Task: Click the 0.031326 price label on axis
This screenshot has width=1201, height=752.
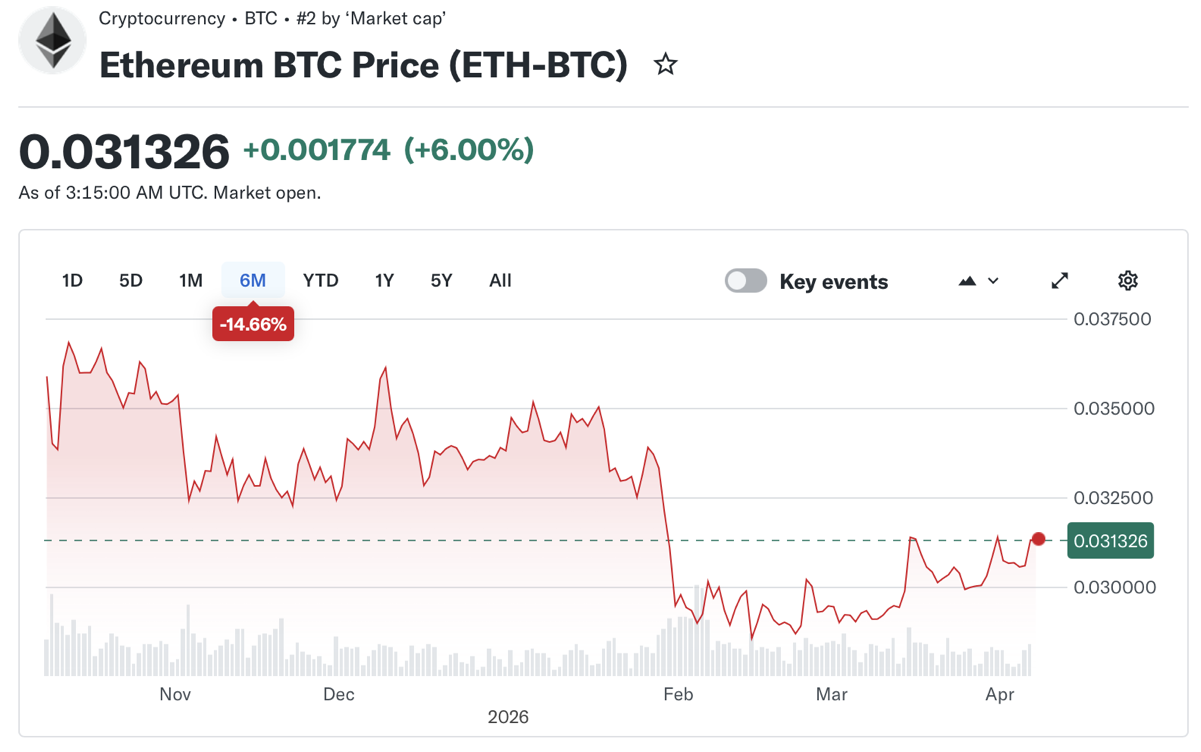Action: (1110, 541)
